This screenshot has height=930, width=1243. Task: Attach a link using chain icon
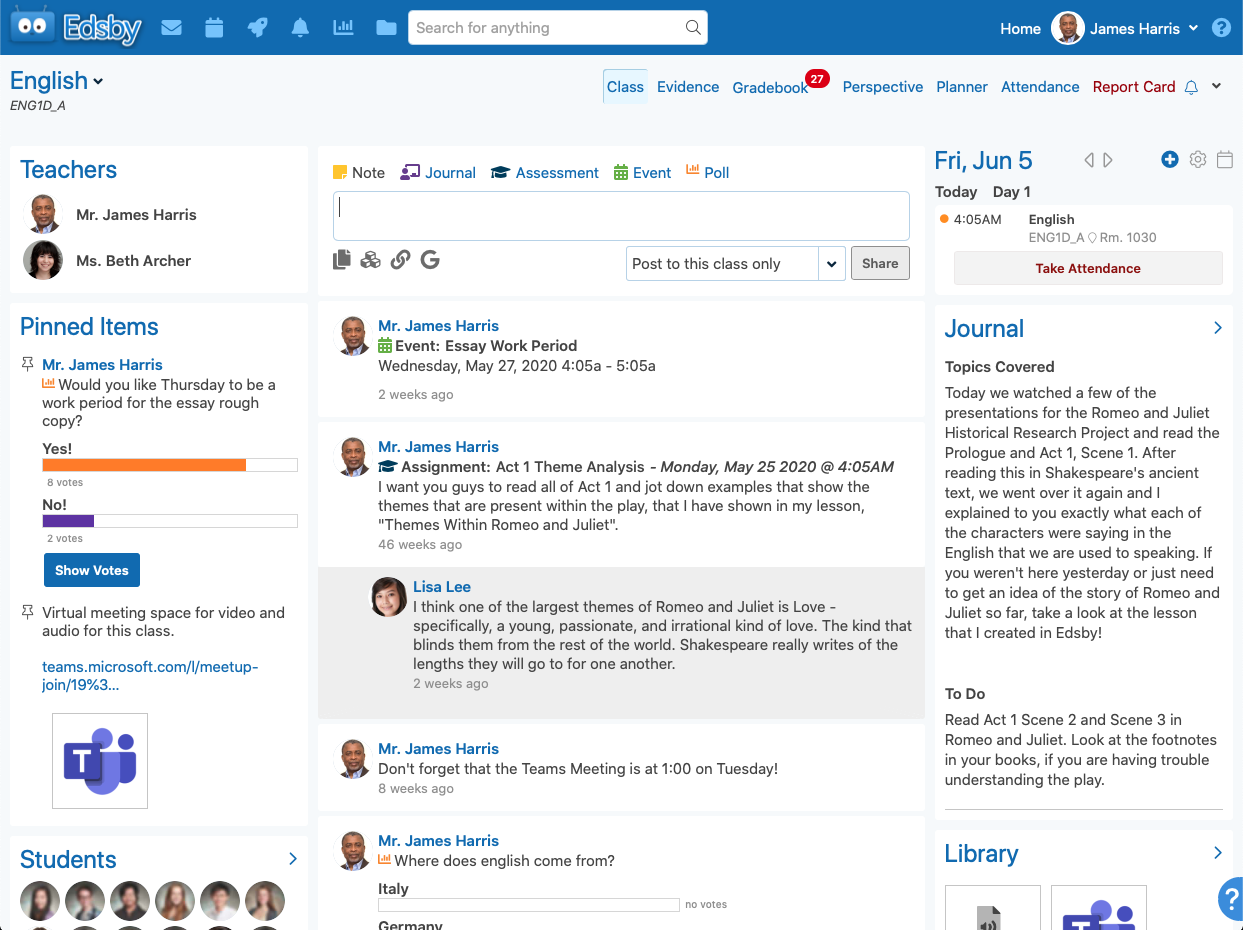point(400,260)
